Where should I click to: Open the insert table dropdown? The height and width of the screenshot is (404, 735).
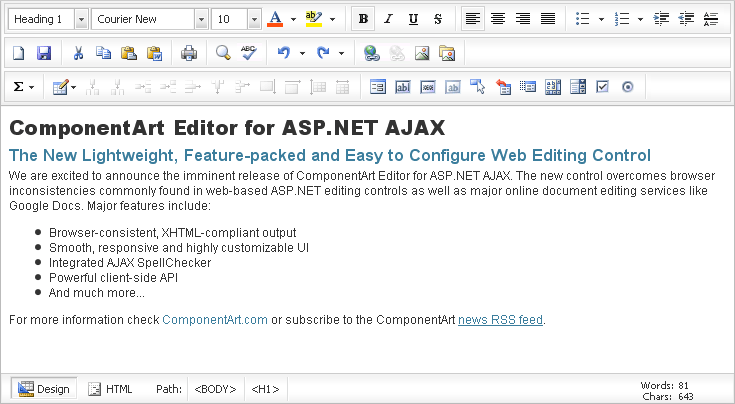tap(64, 87)
